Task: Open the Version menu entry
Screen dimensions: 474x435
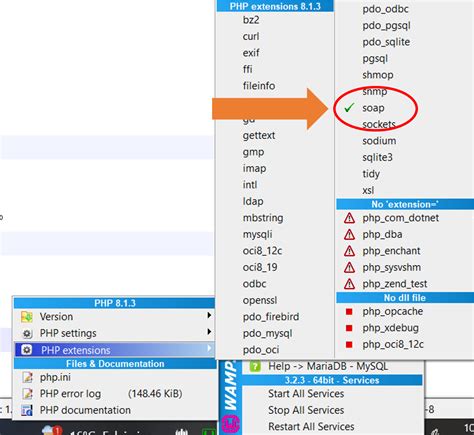Action: (x=114, y=317)
